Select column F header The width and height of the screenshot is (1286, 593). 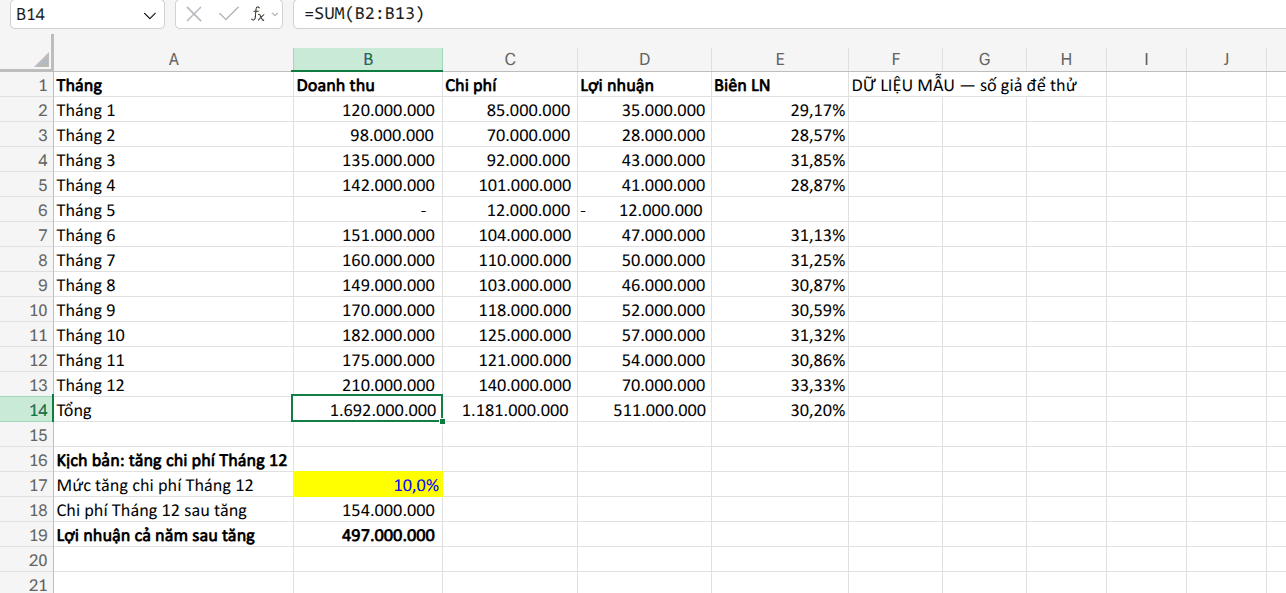(896, 60)
